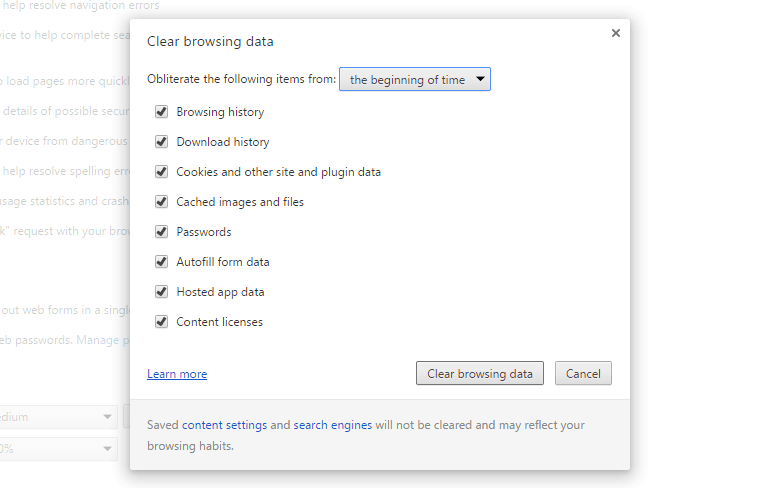Click the Clear browsing data dialog title
760x488 pixels.
point(210,42)
